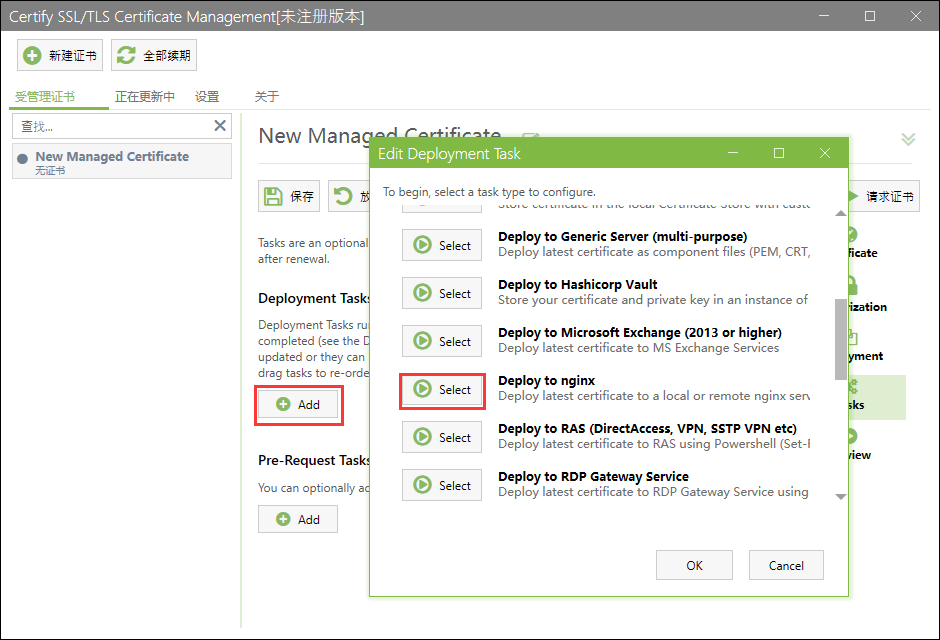Click the Renew All refresh icon
The width and height of the screenshot is (940, 640).
click(126, 56)
